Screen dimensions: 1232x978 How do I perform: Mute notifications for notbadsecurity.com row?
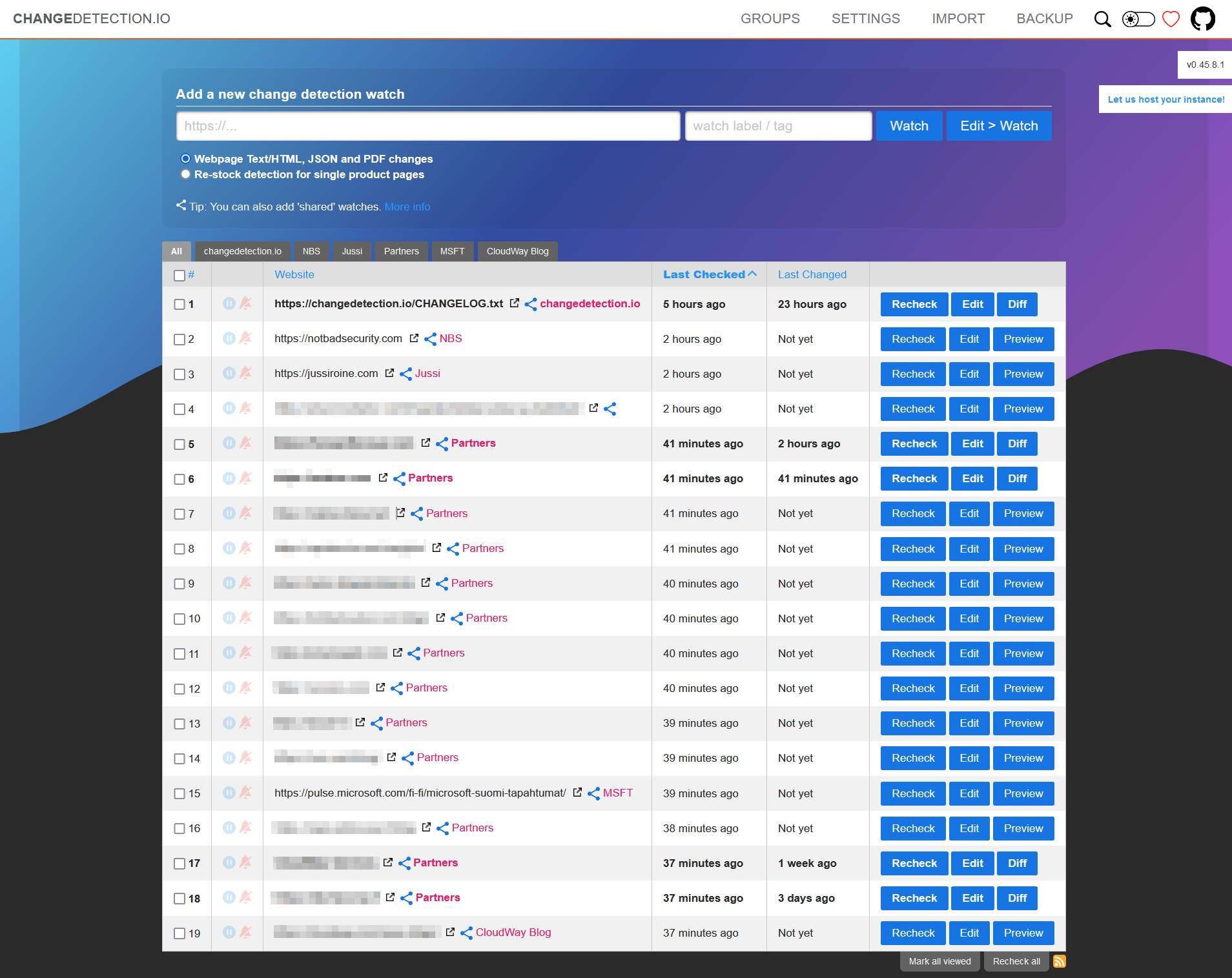pos(245,338)
